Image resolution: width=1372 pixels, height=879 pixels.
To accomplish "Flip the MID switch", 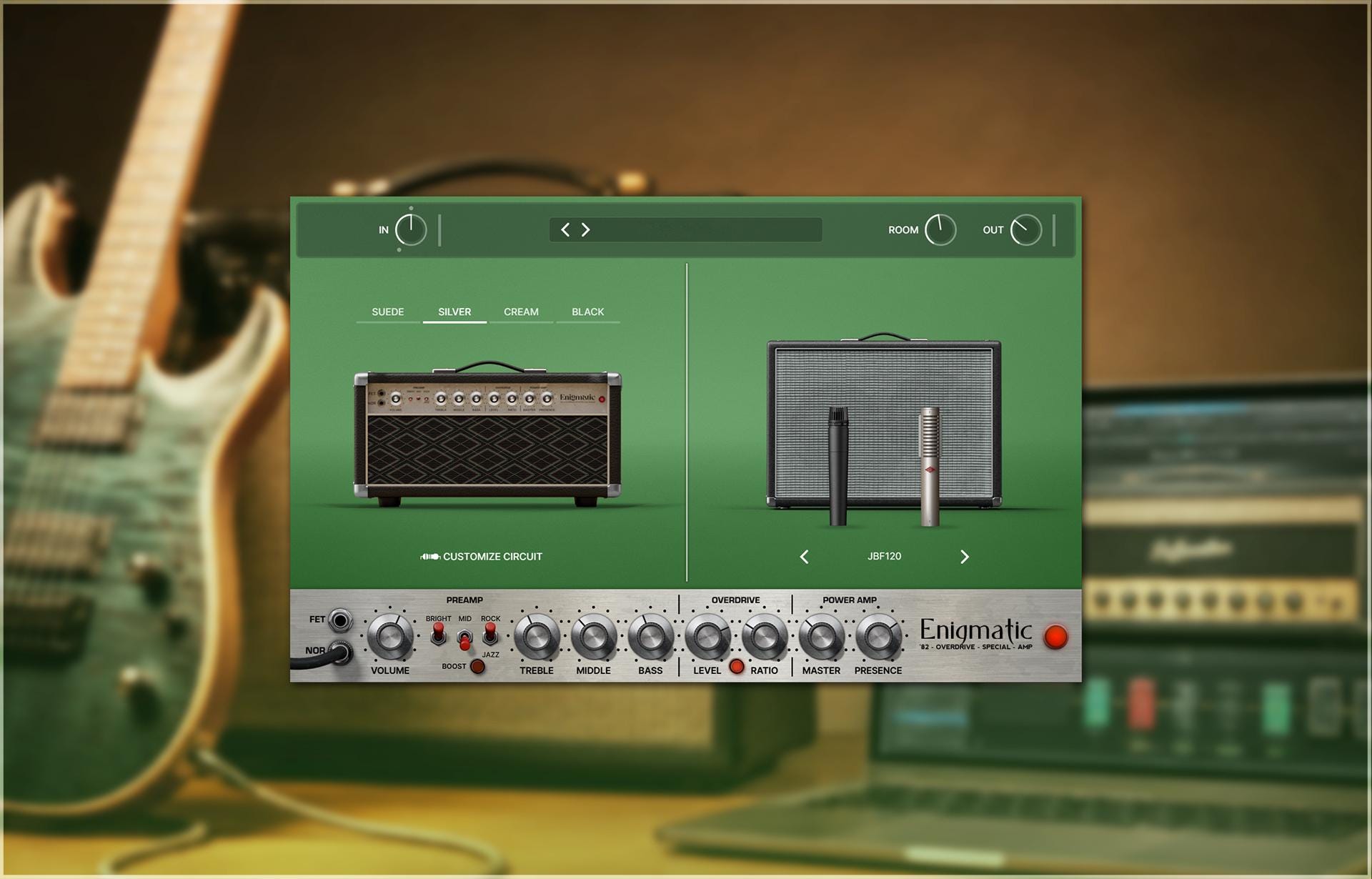I will [464, 638].
